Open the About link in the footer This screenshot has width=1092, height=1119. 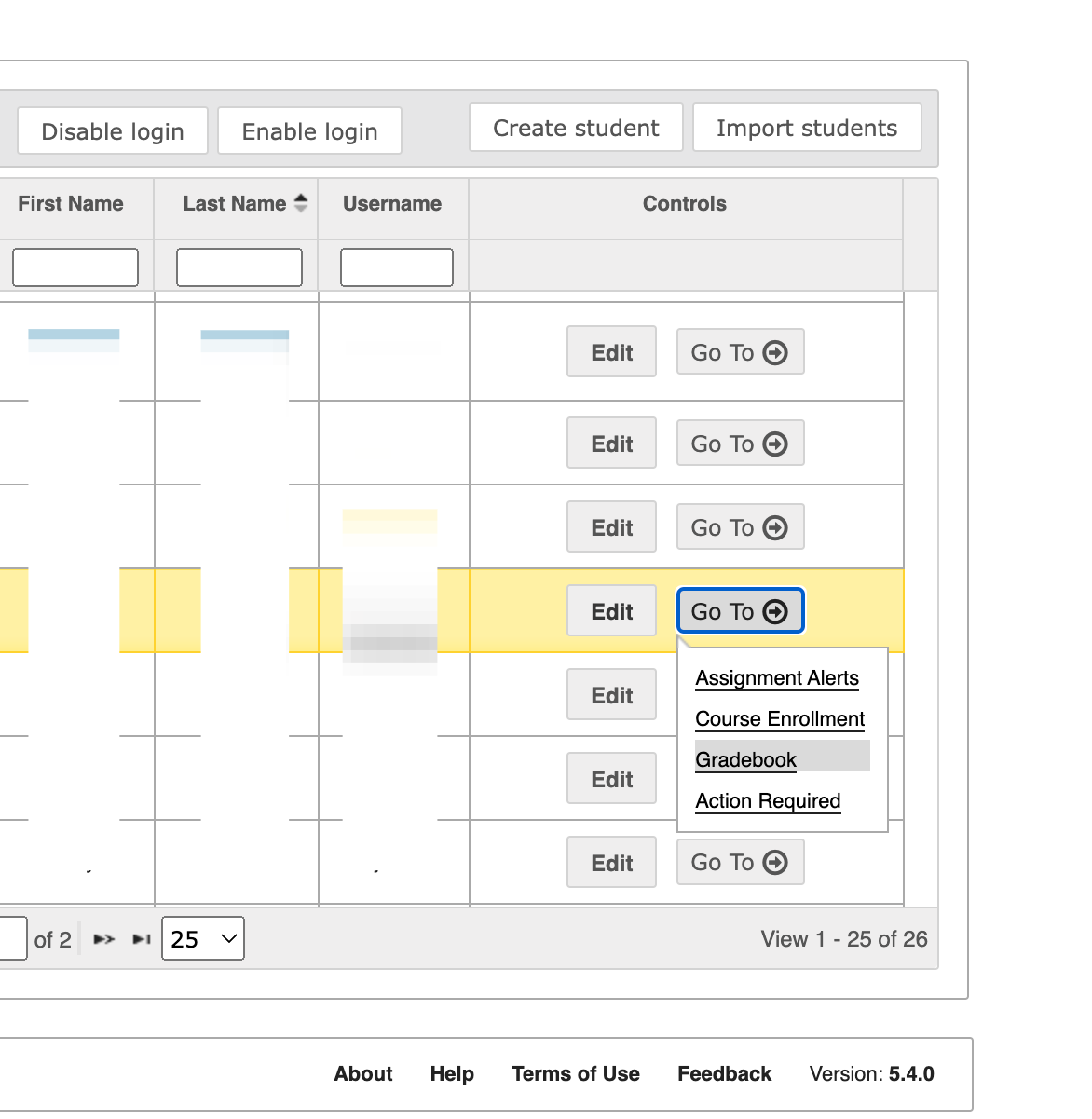tap(363, 1073)
